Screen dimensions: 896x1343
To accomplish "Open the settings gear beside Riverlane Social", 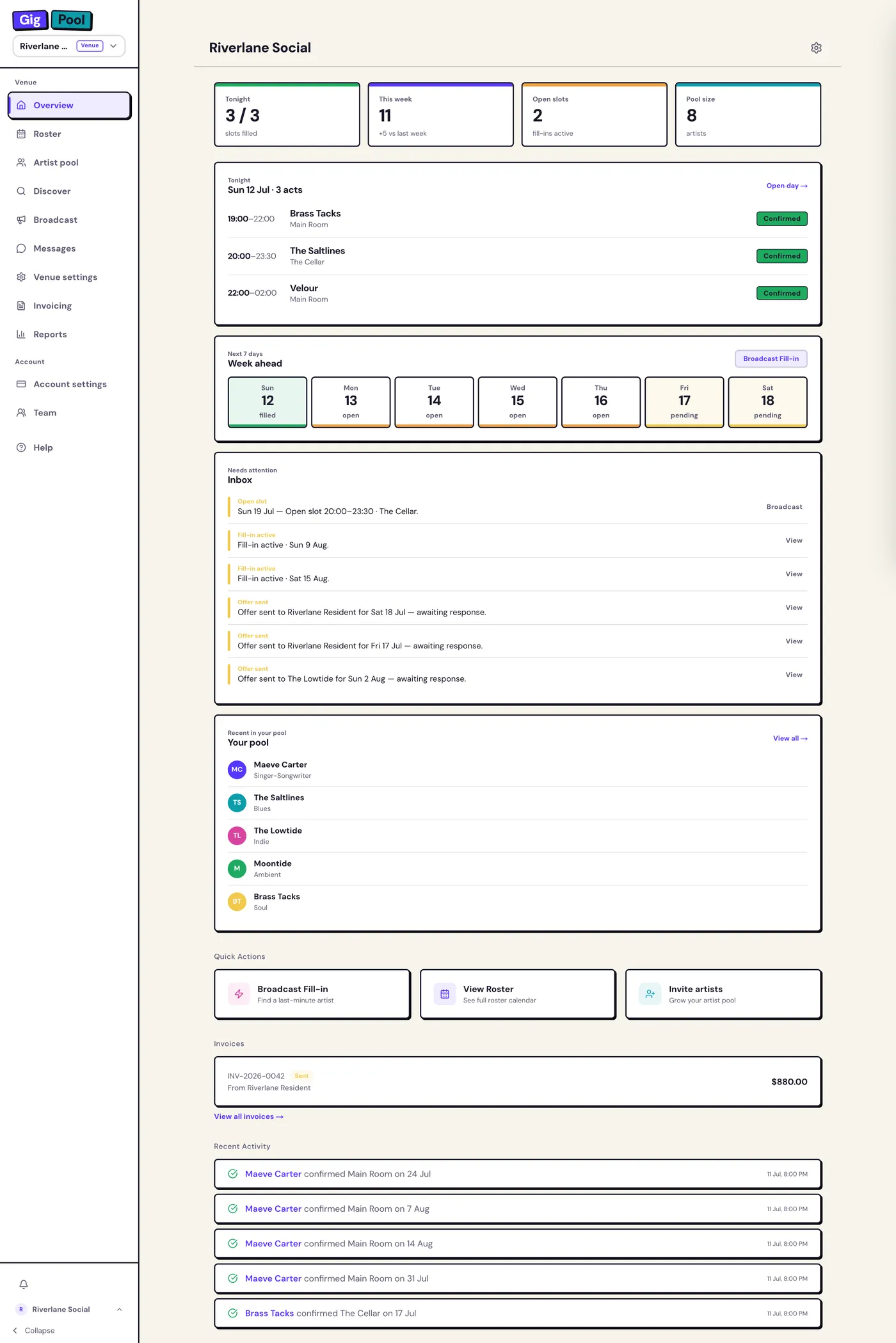I will [x=816, y=48].
